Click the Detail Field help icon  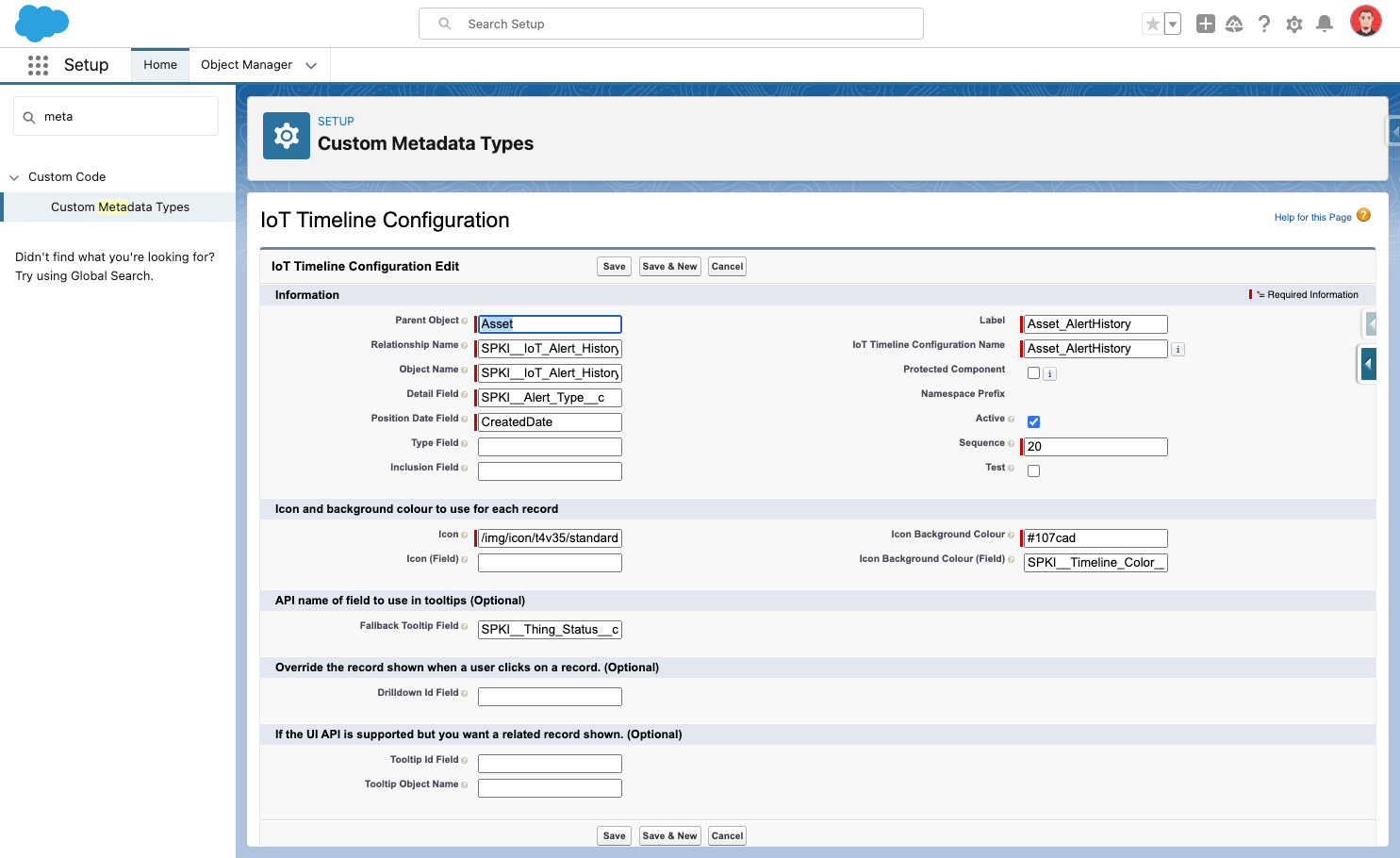tap(465, 395)
